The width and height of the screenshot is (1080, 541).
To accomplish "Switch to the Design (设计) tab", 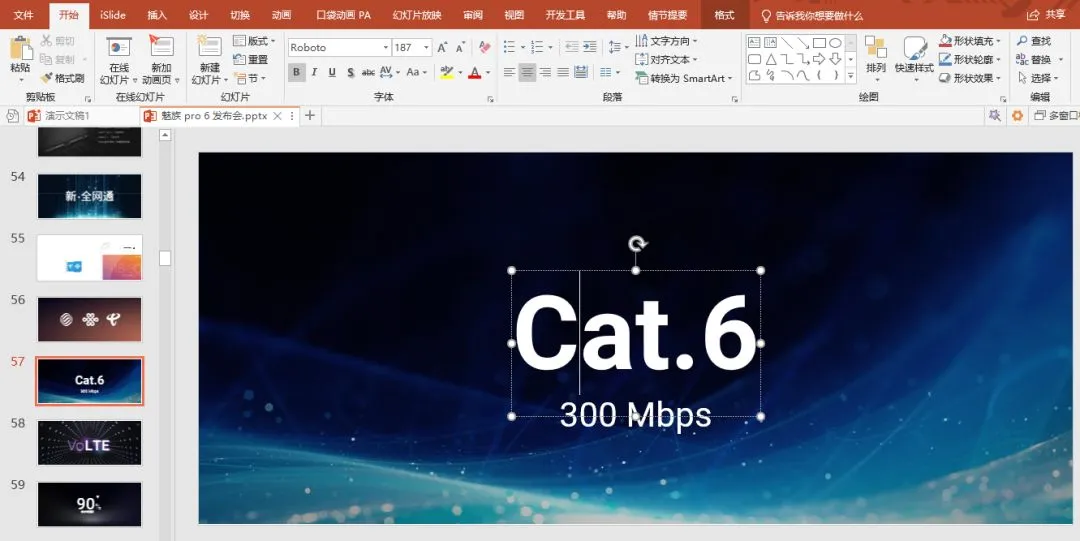I will (198, 15).
